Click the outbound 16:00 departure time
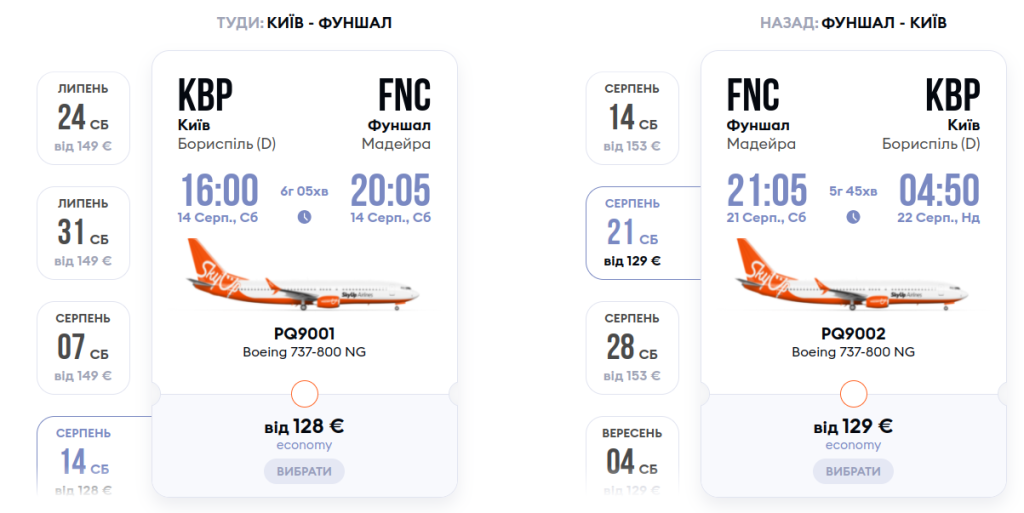Image resolution: width=1024 pixels, height=513 pixels. 219,190
